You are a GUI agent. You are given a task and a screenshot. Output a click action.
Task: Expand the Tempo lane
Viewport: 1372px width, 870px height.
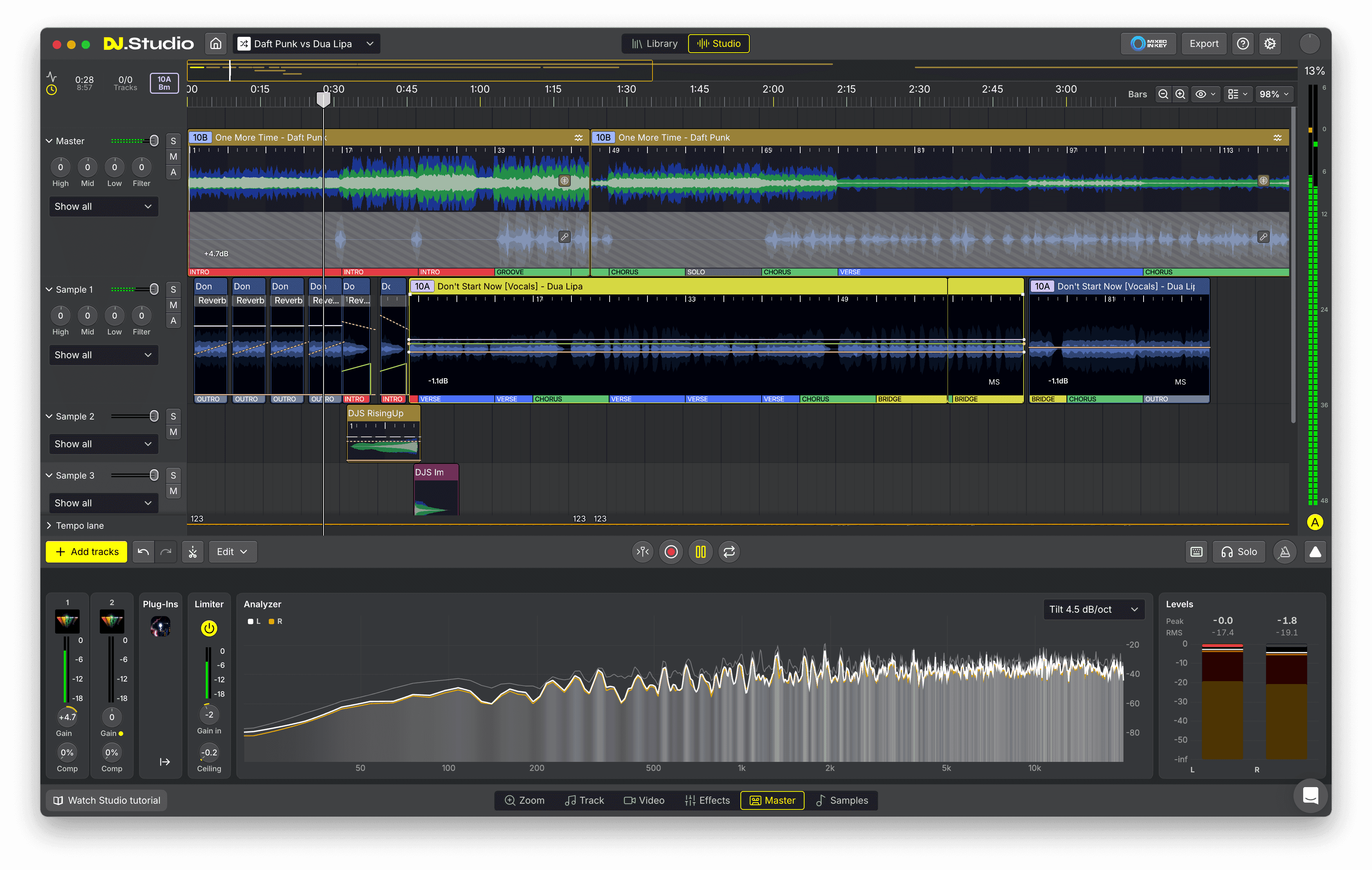point(49,525)
